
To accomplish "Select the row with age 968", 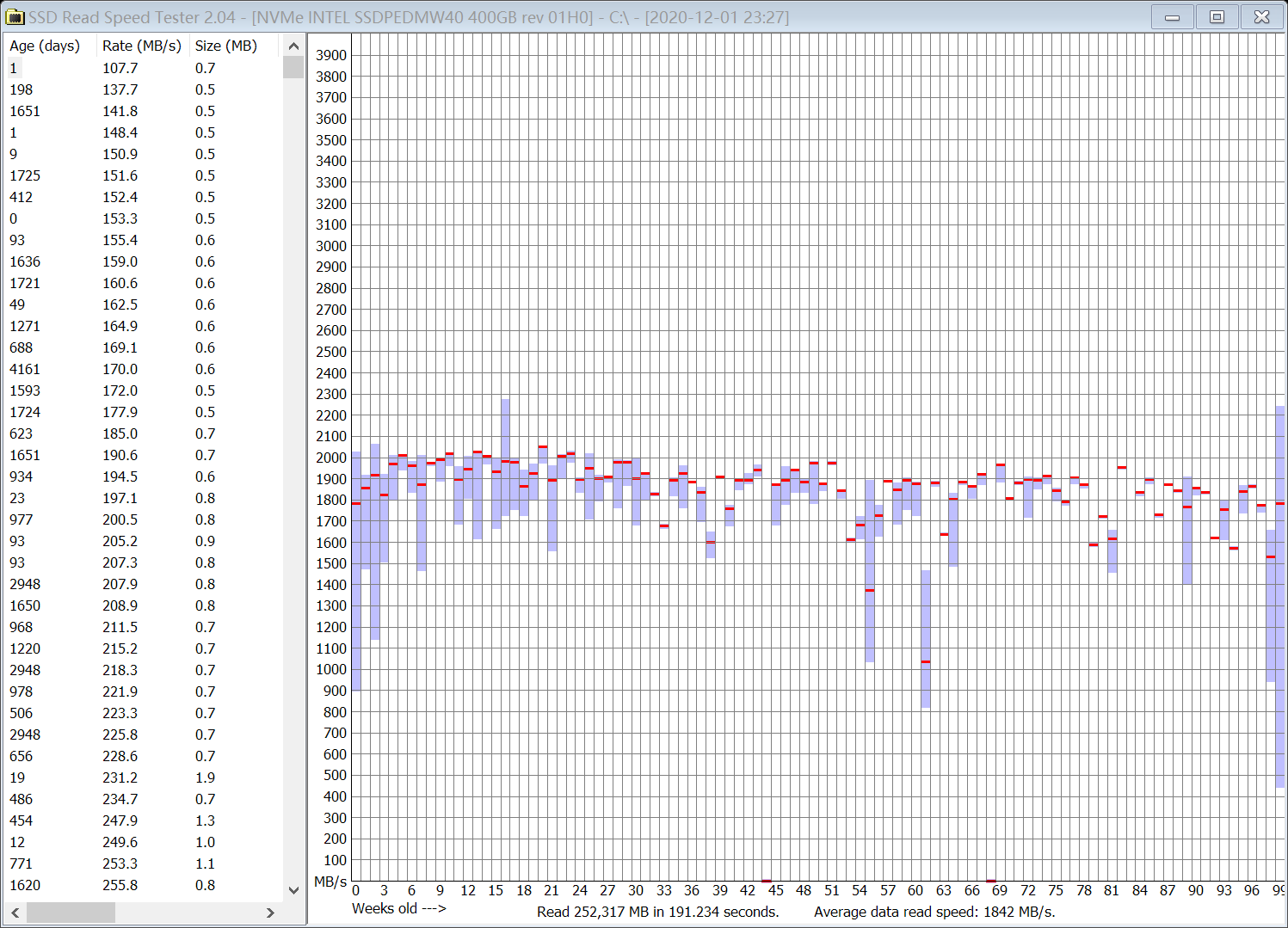I will 144,627.
